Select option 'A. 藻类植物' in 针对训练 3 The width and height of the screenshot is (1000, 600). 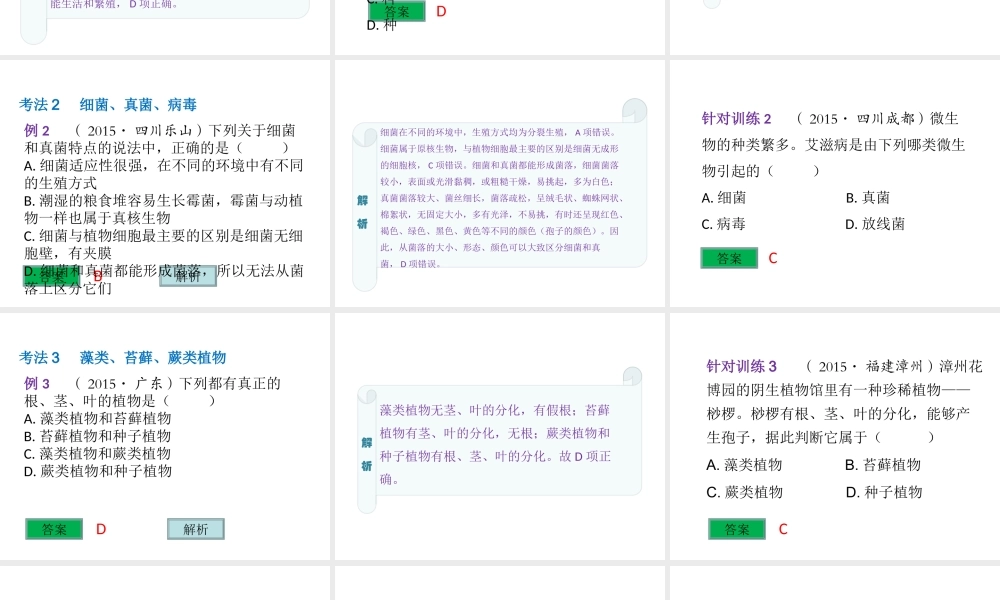(744, 465)
